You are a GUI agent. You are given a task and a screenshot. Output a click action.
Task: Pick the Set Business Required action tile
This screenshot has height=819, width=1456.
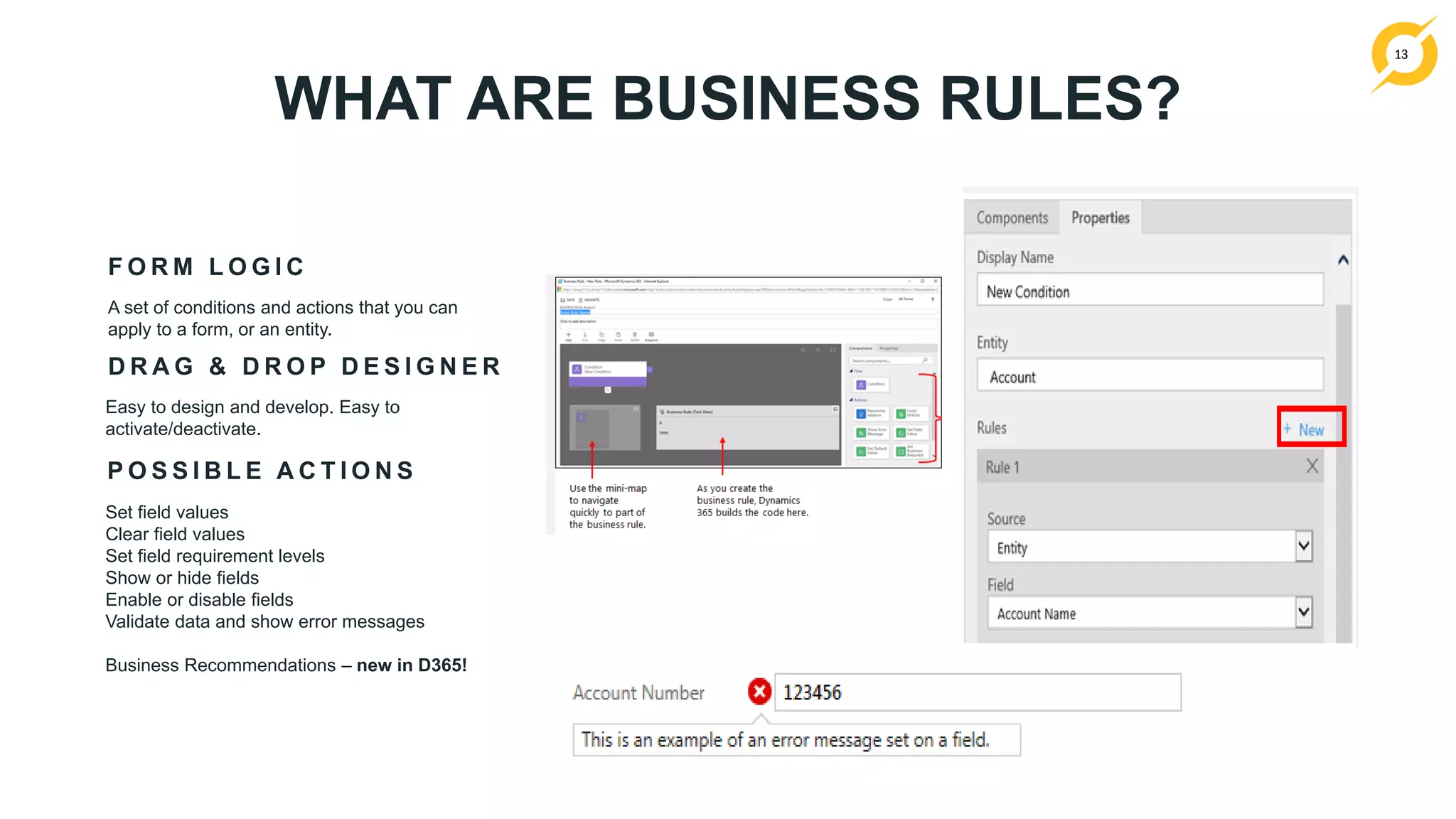(911, 451)
